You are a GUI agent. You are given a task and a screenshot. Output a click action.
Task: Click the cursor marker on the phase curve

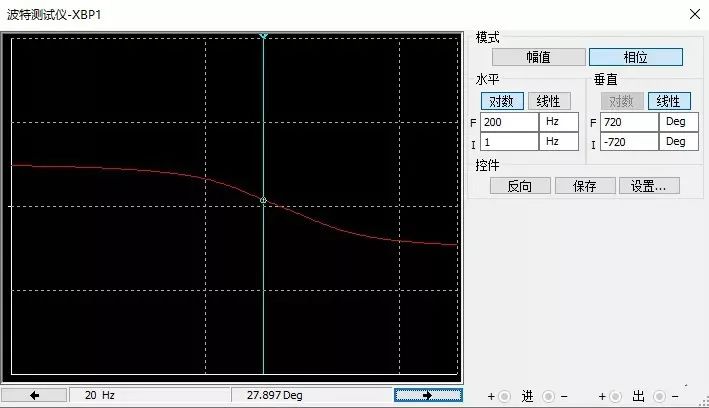pos(264,200)
